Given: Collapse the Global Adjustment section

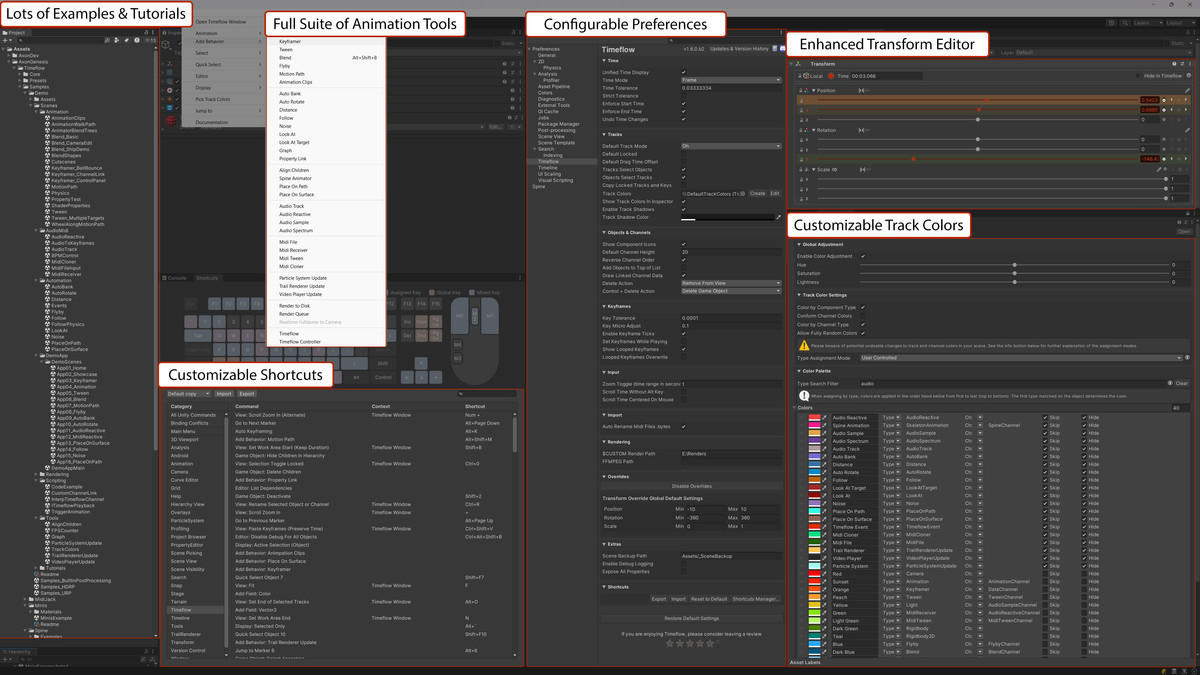Looking at the screenshot, I should pos(799,244).
